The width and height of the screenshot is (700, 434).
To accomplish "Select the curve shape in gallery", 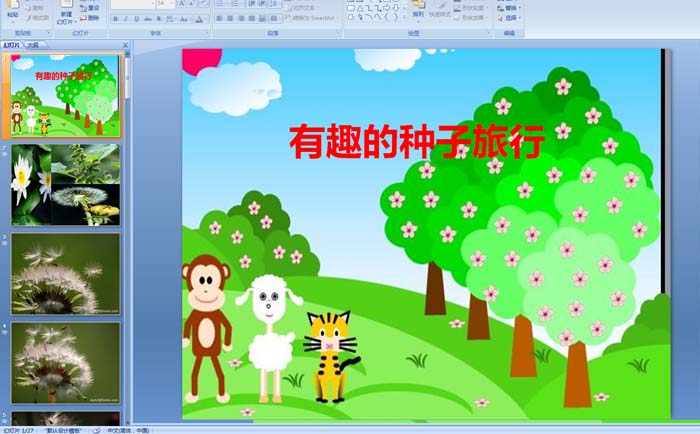I will point(378,17).
